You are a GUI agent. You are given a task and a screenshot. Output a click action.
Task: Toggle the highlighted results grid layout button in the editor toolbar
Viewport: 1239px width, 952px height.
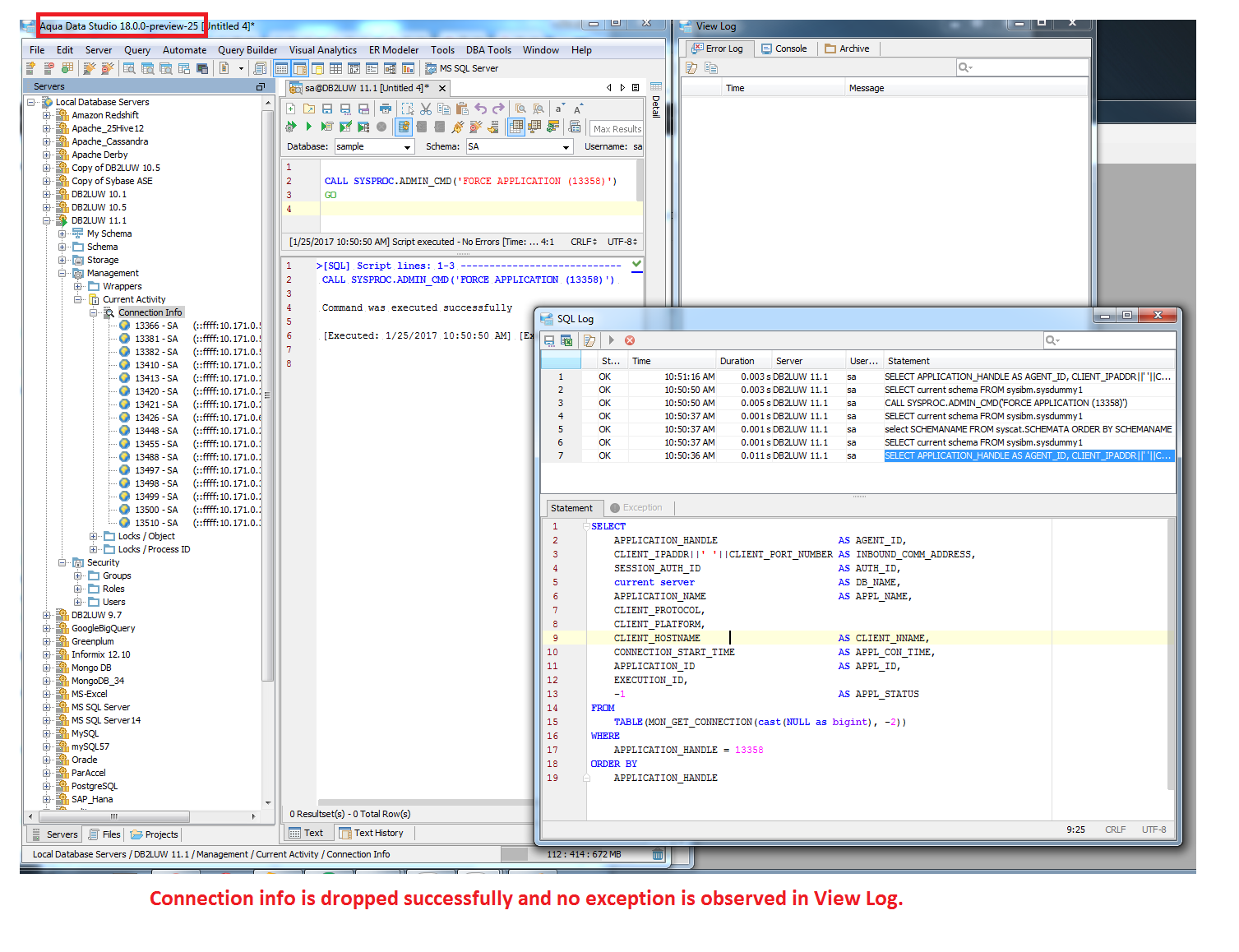516,127
